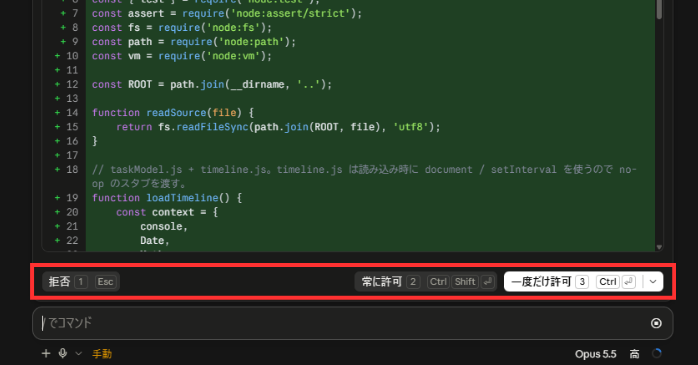Stop generation with the circular stop icon
Viewport: 698px width, 365px height.
pyautogui.click(x=656, y=323)
